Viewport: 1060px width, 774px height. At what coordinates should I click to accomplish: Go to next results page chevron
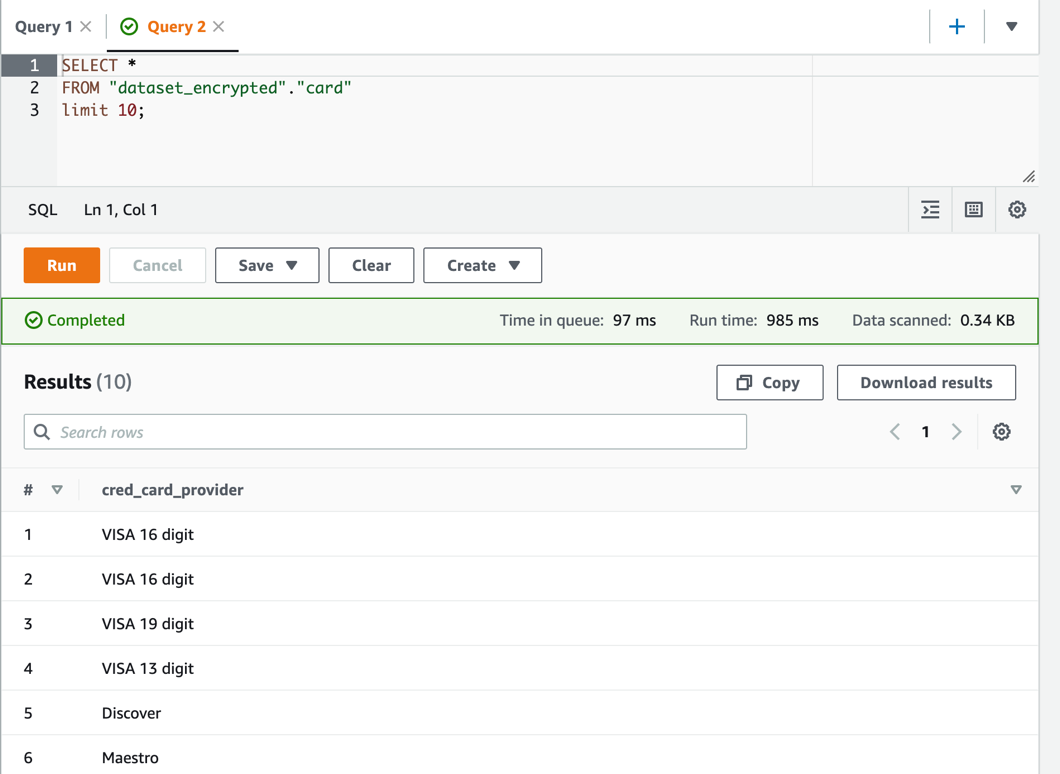point(956,432)
